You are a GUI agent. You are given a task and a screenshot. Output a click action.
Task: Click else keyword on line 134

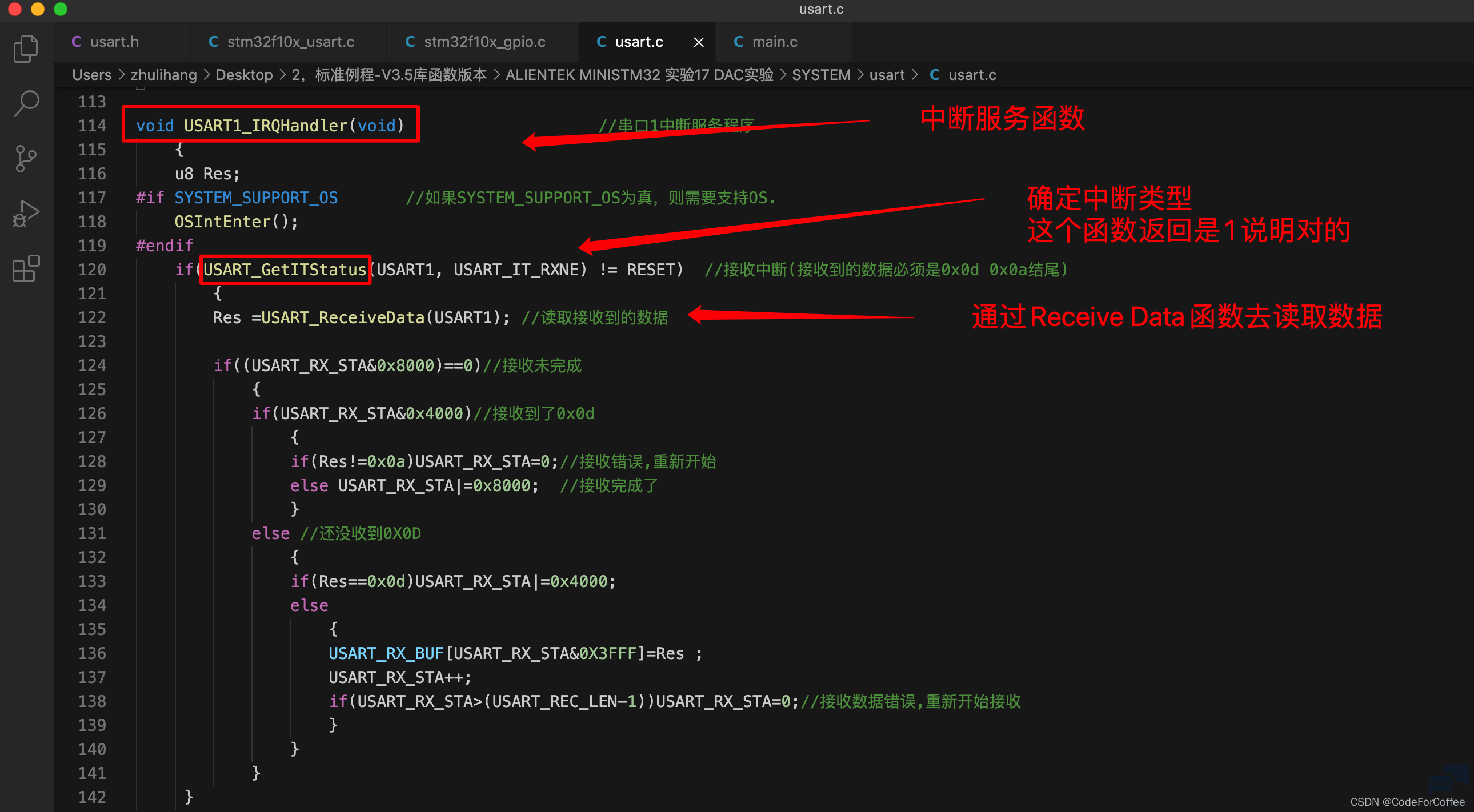(x=309, y=605)
